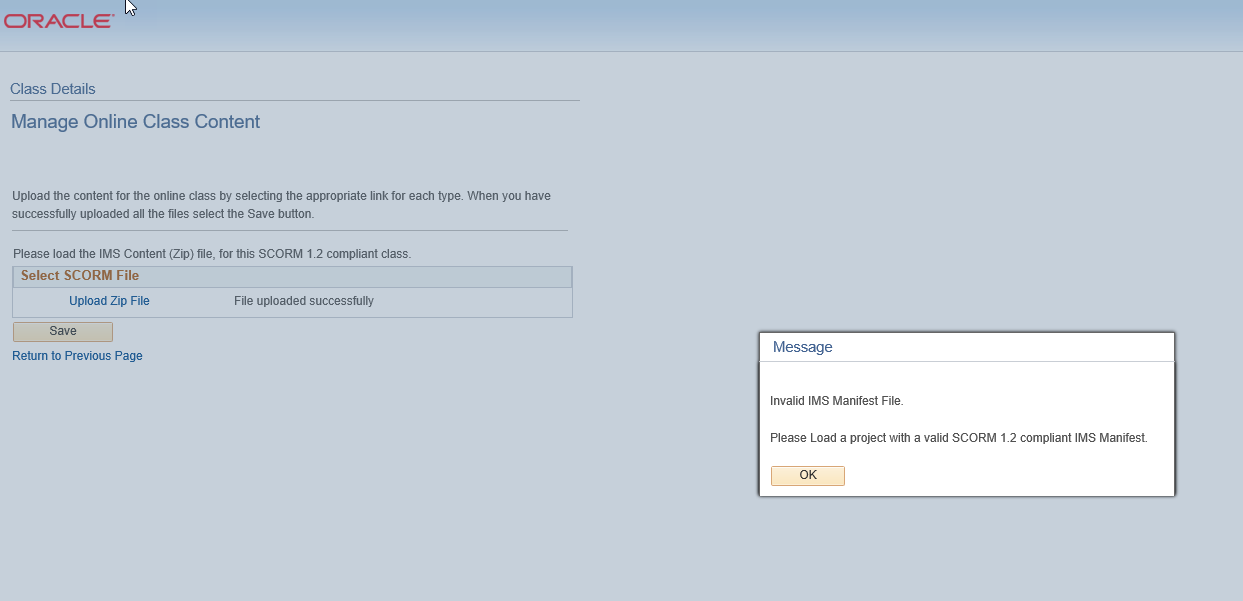This screenshot has height=601, width=1243.
Task: Click OK in the Message dialog
Action: pyautogui.click(x=807, y=476)
